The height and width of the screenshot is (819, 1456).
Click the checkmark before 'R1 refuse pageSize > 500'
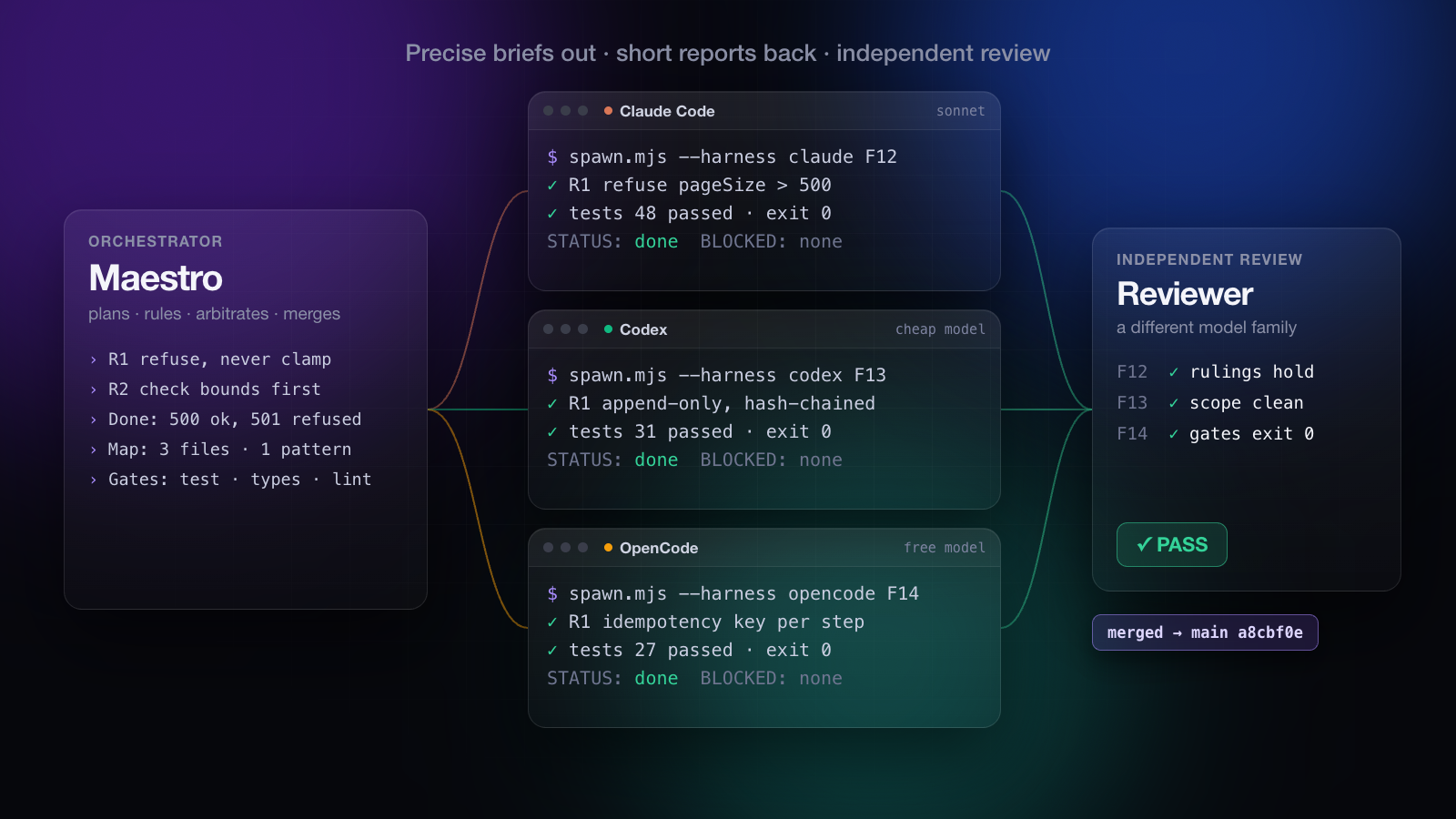tap(552, 186)
